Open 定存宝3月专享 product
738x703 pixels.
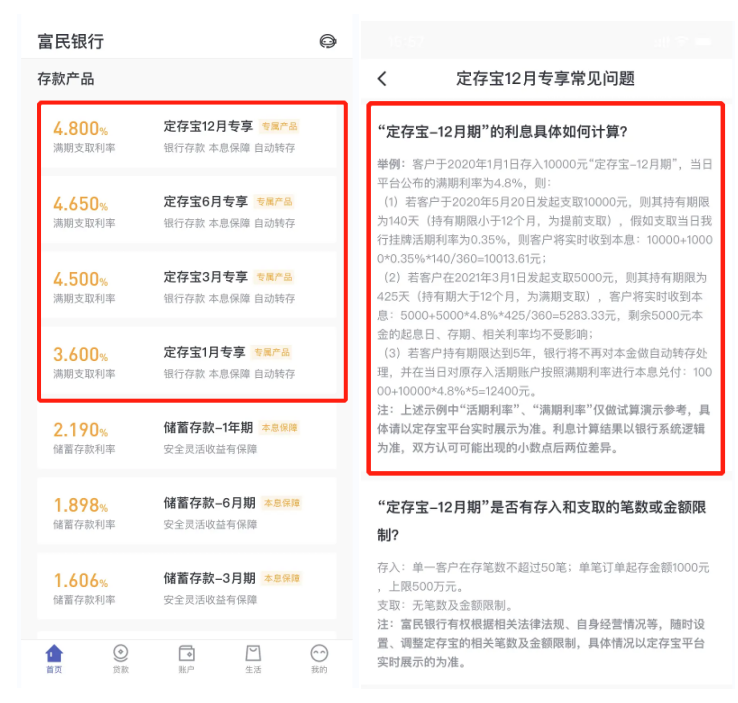pos(189,287)
